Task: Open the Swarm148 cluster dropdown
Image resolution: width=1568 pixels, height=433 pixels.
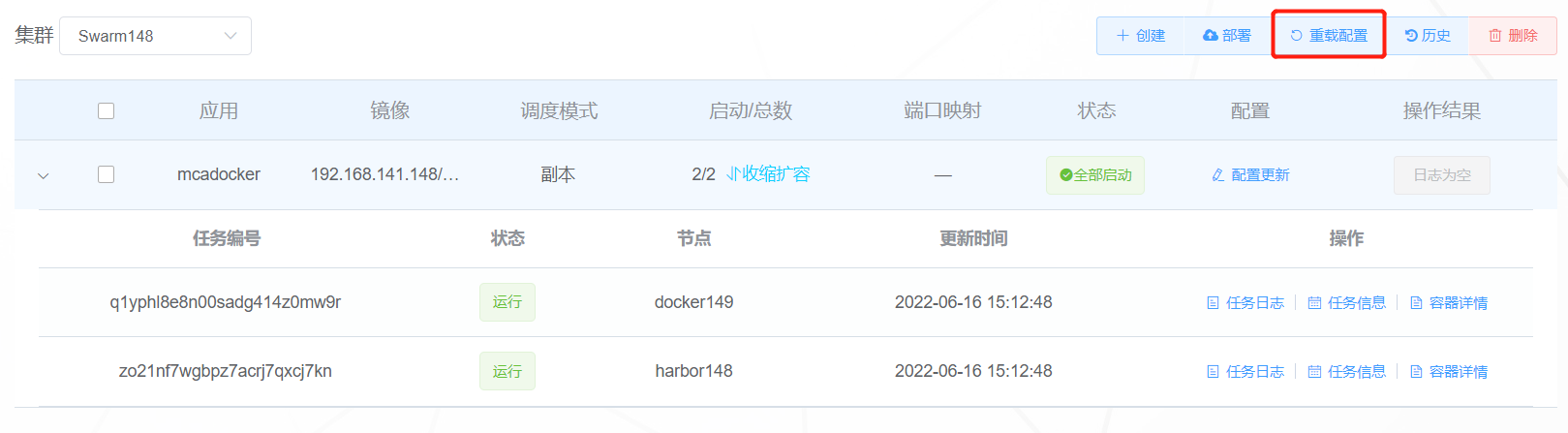Action: click(x=156, y=36)
